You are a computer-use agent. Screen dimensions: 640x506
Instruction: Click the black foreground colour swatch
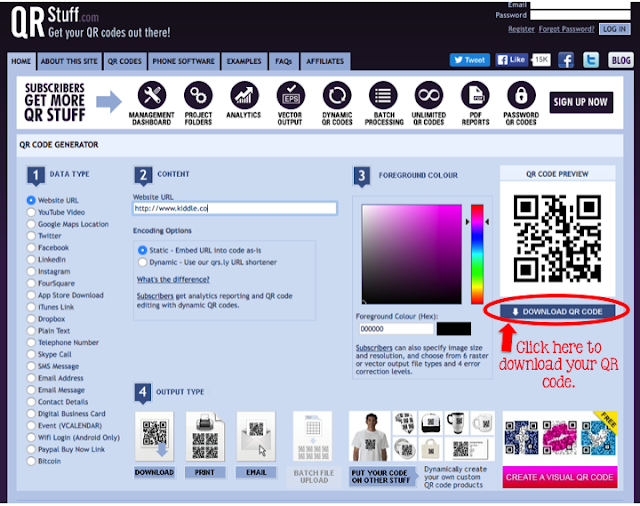pos(453,329)
